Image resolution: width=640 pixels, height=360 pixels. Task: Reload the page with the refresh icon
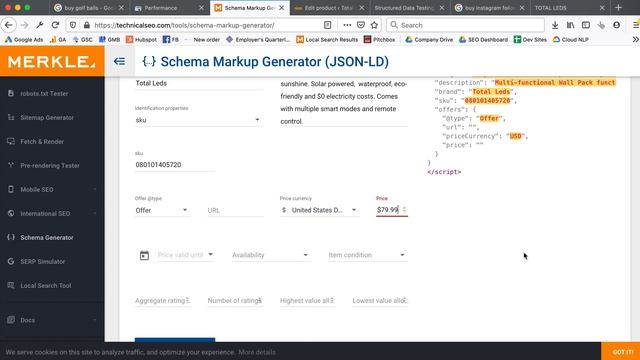tap(56, 25)
